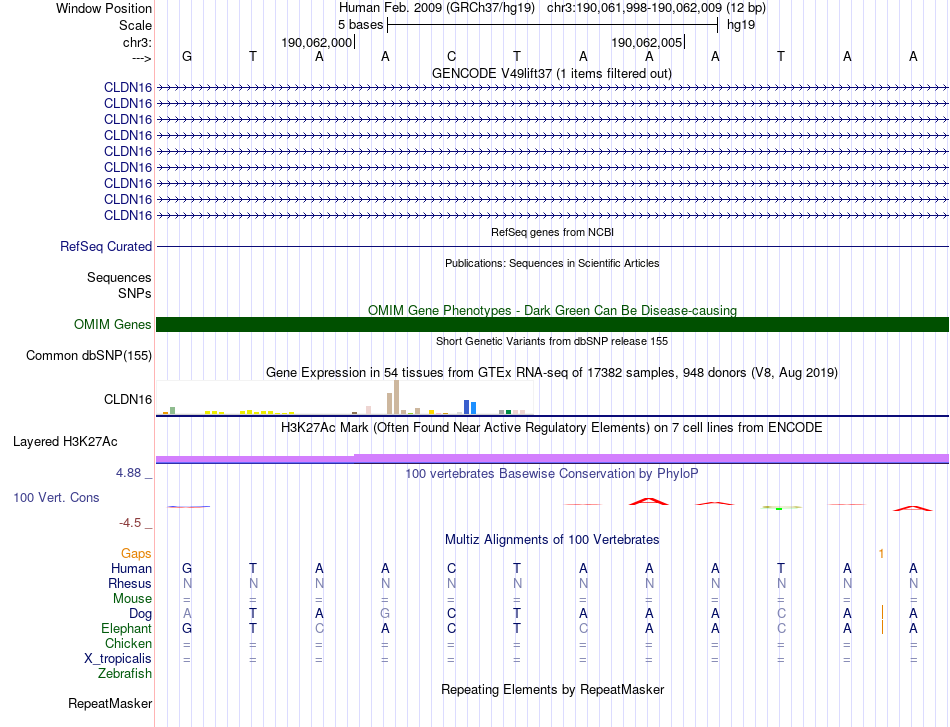Click the X_tropicalis species label

point(118,659)
